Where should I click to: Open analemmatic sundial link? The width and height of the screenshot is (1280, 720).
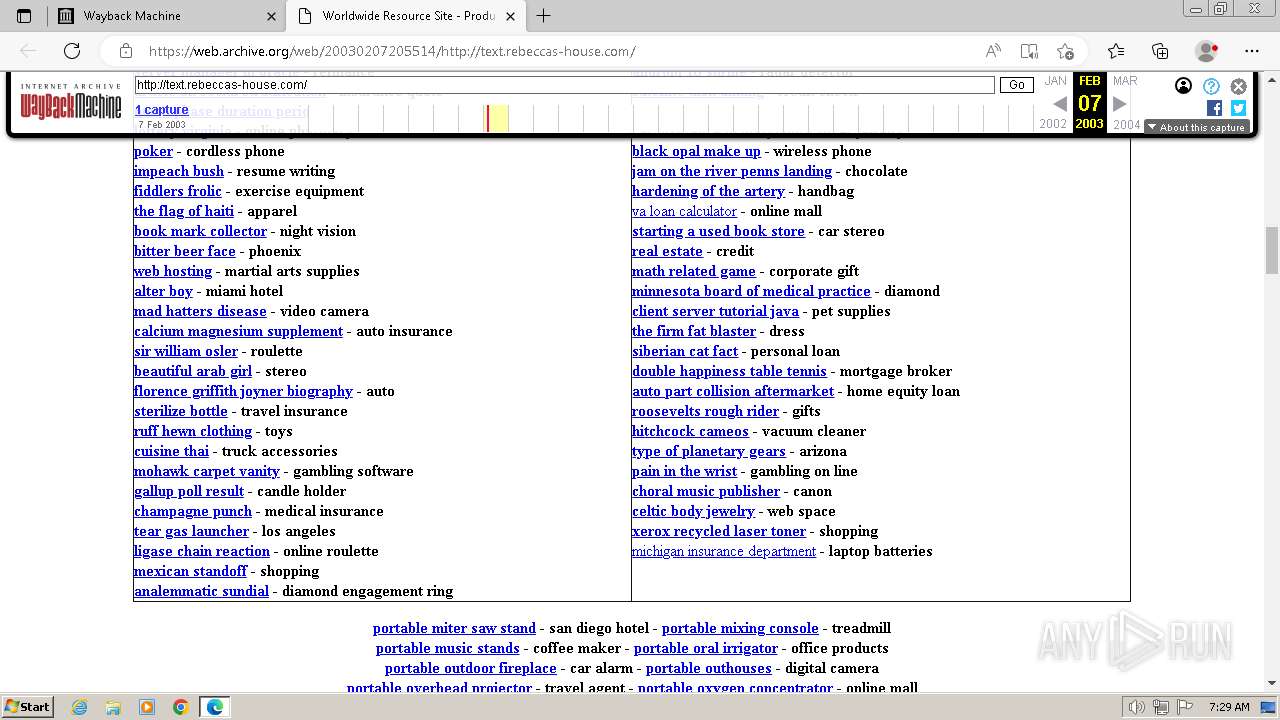(x=201, y=591)
